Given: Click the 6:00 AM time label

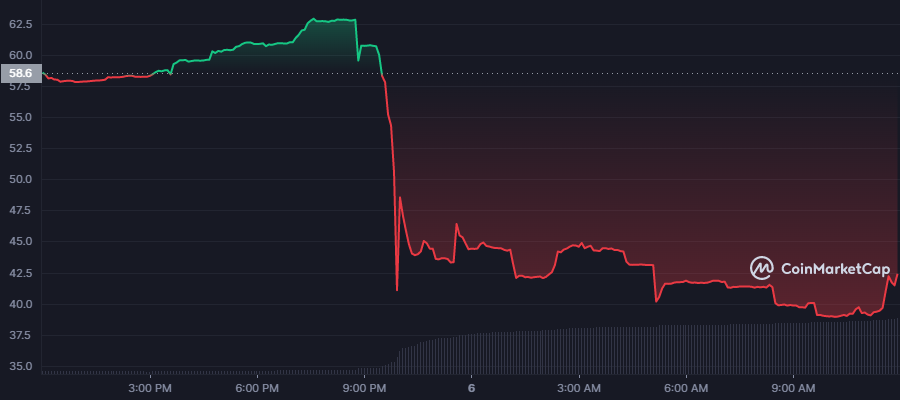Looking at the screenshot, I should (685, 389).
